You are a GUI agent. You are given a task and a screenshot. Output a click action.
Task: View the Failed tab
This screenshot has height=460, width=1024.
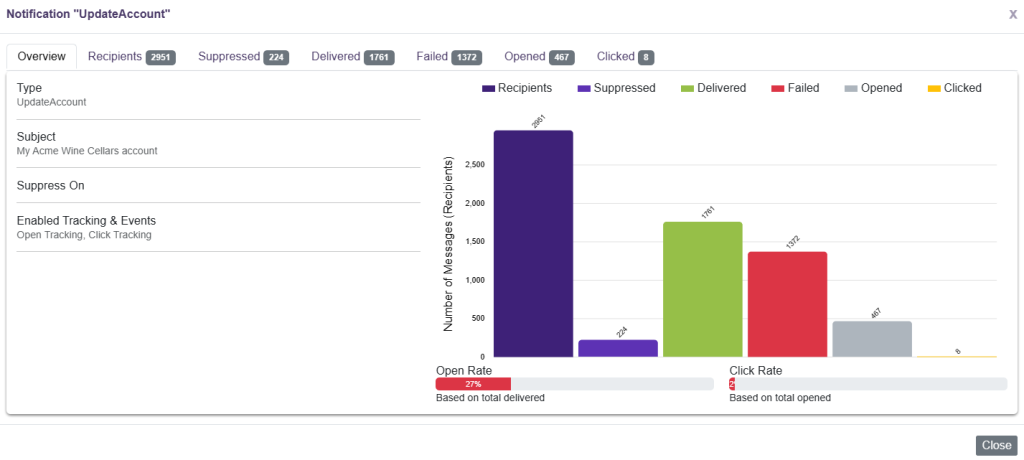coord(449,57)
